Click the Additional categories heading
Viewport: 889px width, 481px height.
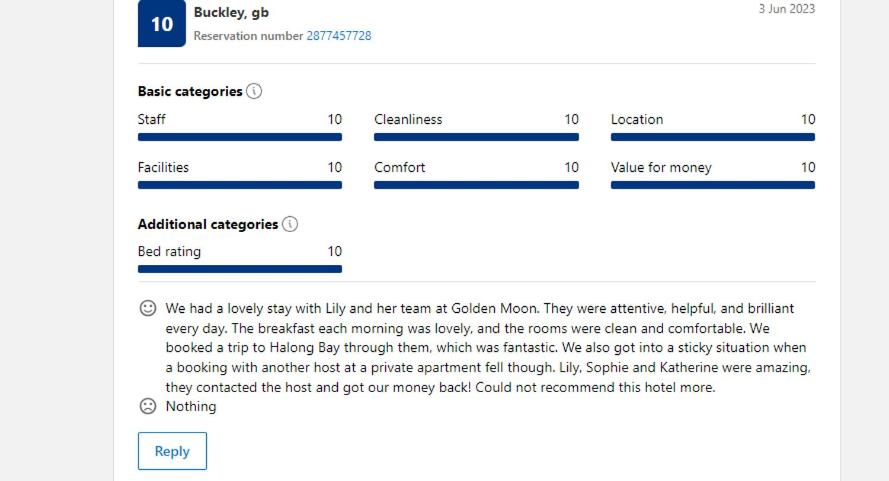[208, 224]
